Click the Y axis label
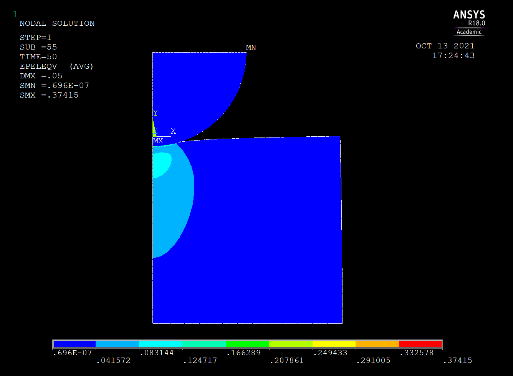This screenshot has width=513, height=376. click(155, 114)
